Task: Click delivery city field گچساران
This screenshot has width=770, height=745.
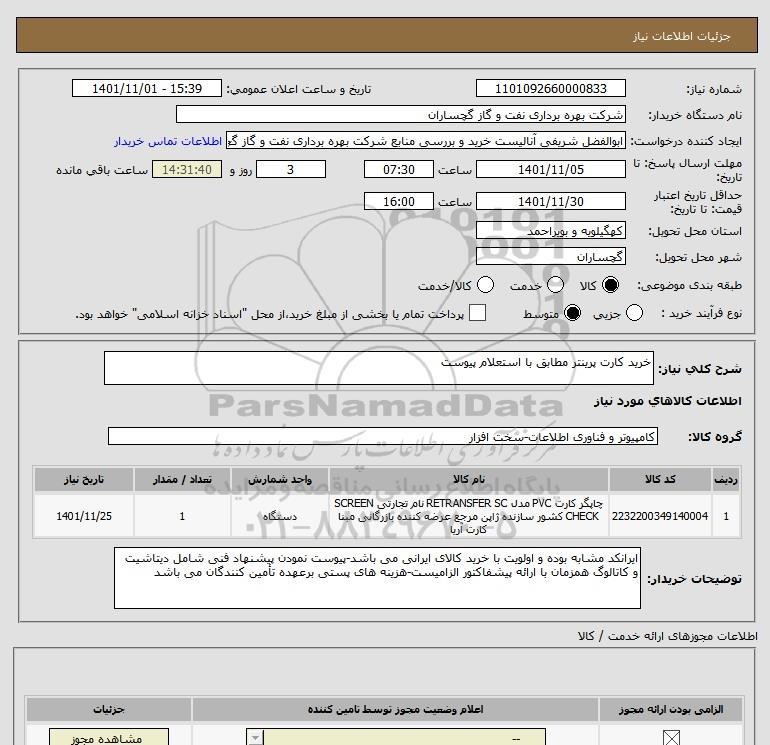Action: pos(550,256)
